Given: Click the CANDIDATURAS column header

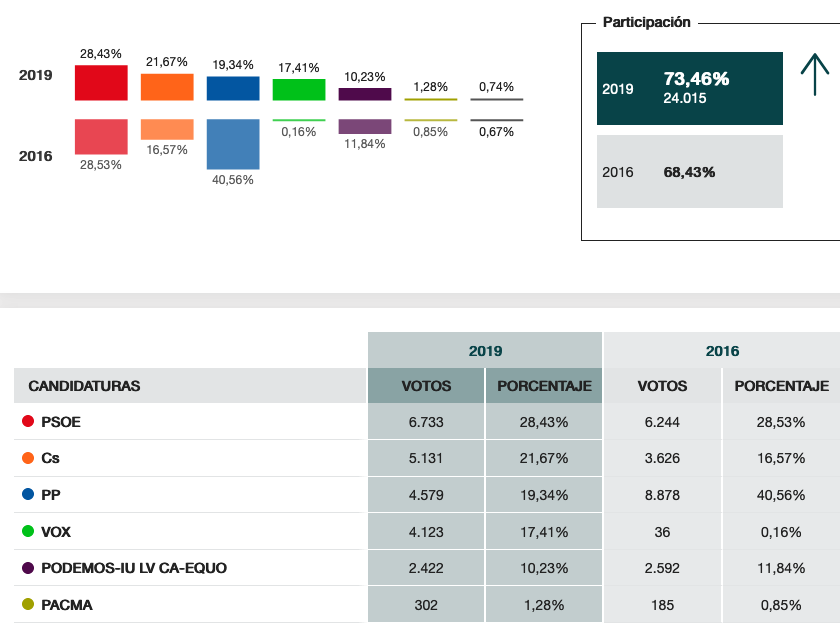Looking at the screenshot, I should pos(84,386).
